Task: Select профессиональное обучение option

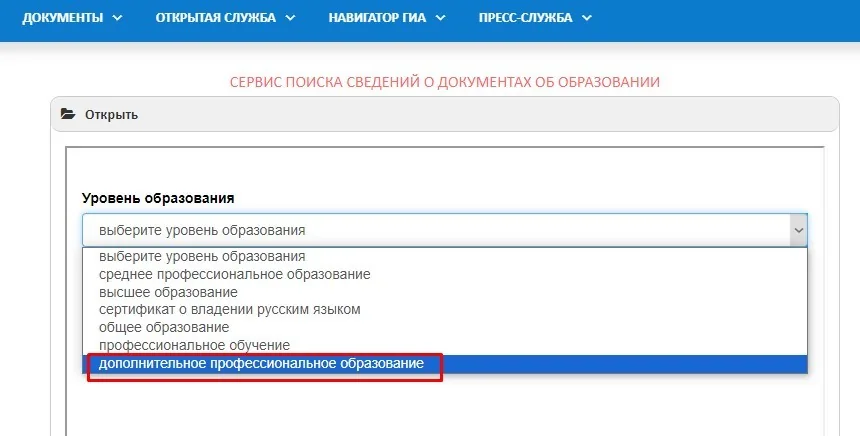Action: click(x=445, y=345)
